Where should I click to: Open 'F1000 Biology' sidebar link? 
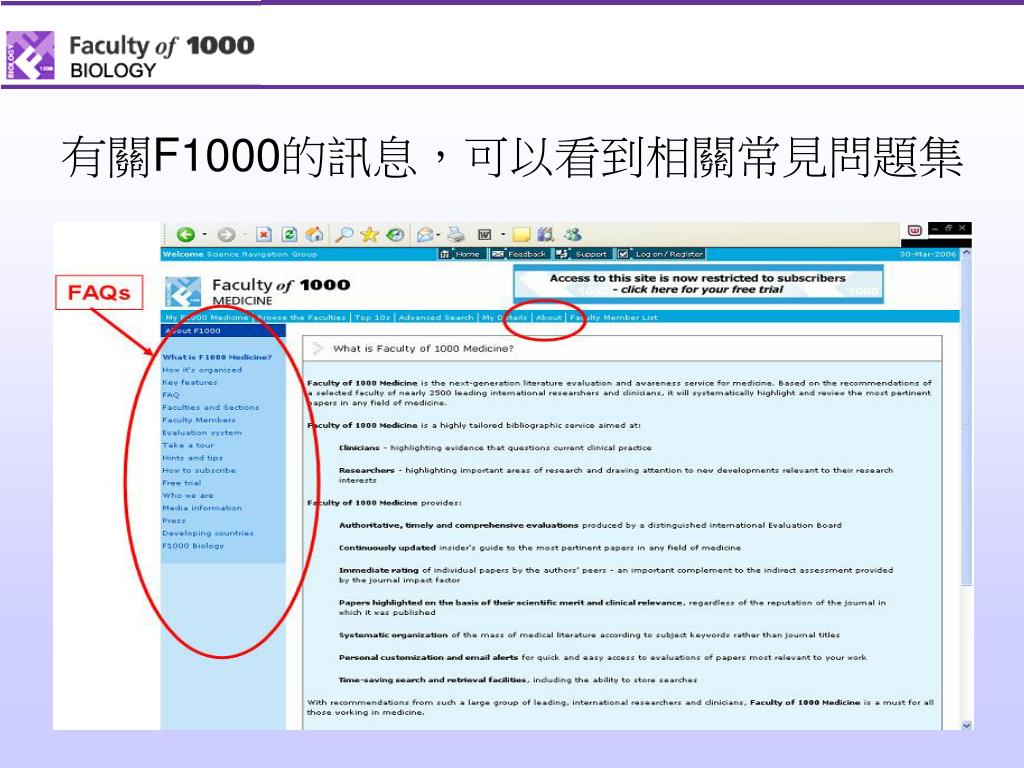coord(193,546)
